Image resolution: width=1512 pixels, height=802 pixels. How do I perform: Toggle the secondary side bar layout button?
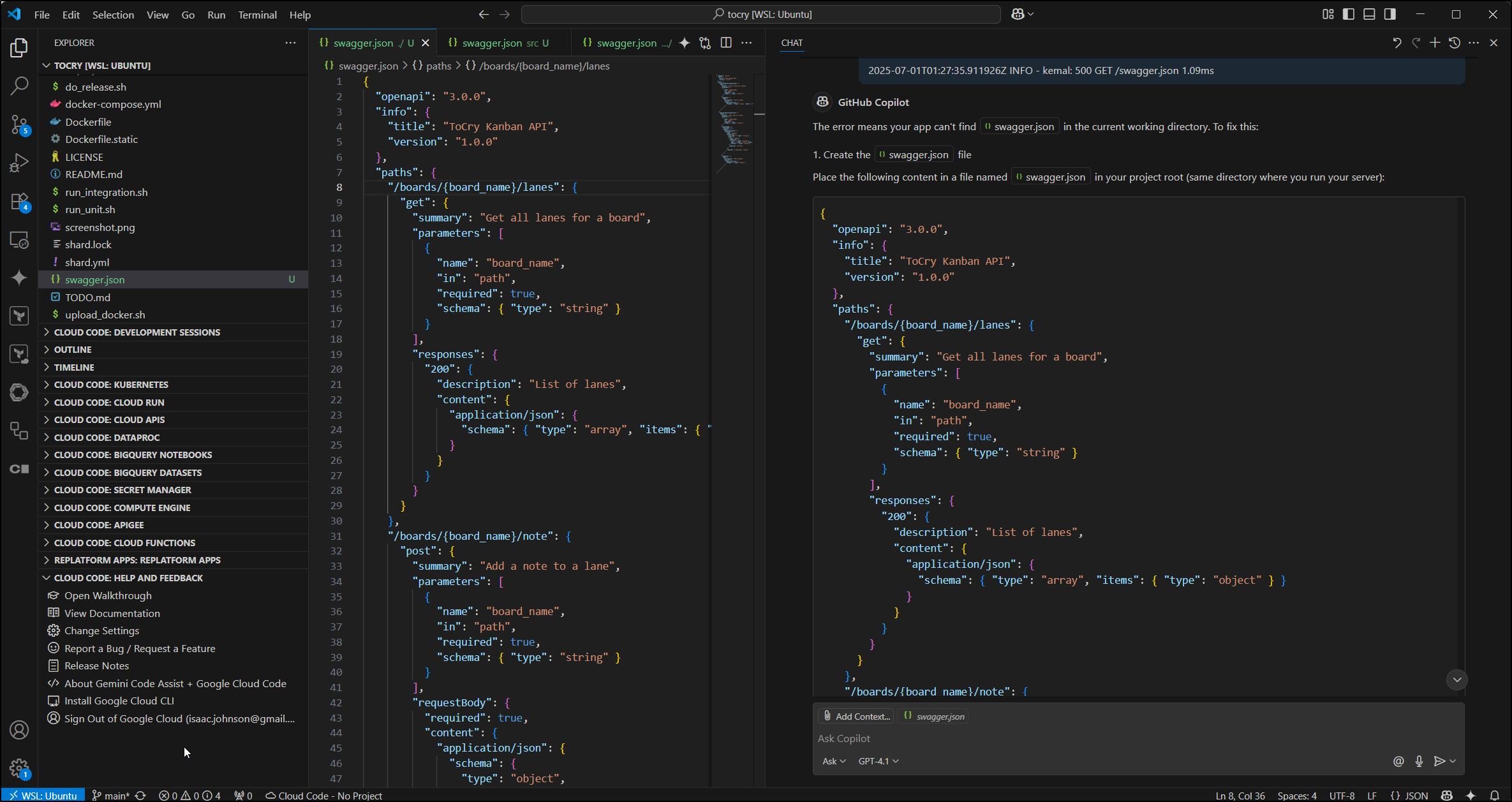(1390, 14)
